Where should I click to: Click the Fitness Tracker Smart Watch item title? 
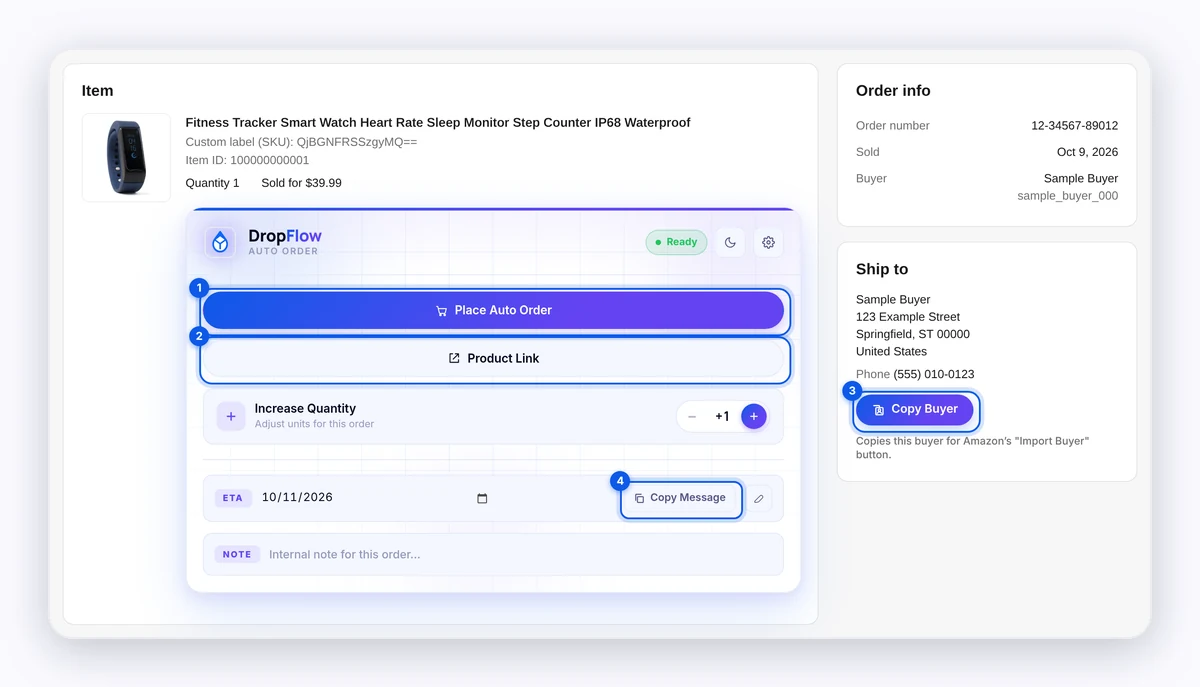click(438, 123)
